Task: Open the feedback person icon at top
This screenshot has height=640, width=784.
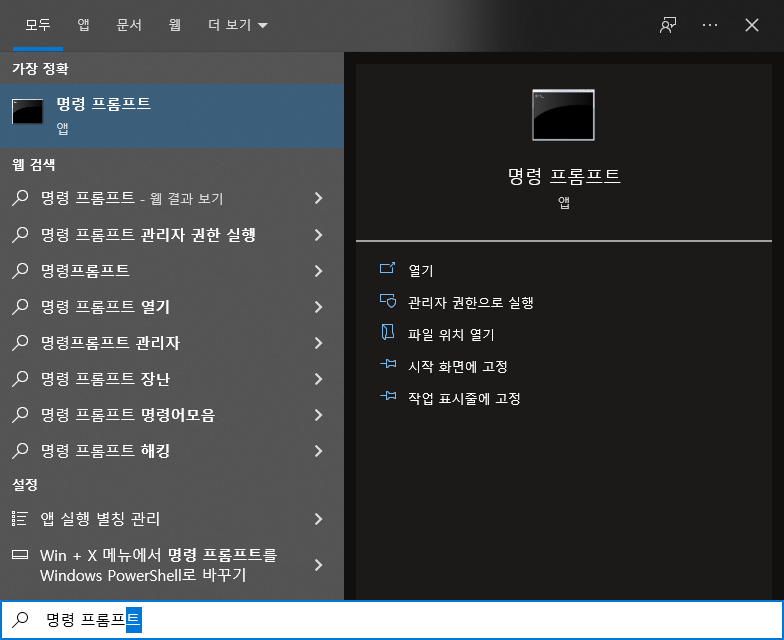Action: (668, 25)
